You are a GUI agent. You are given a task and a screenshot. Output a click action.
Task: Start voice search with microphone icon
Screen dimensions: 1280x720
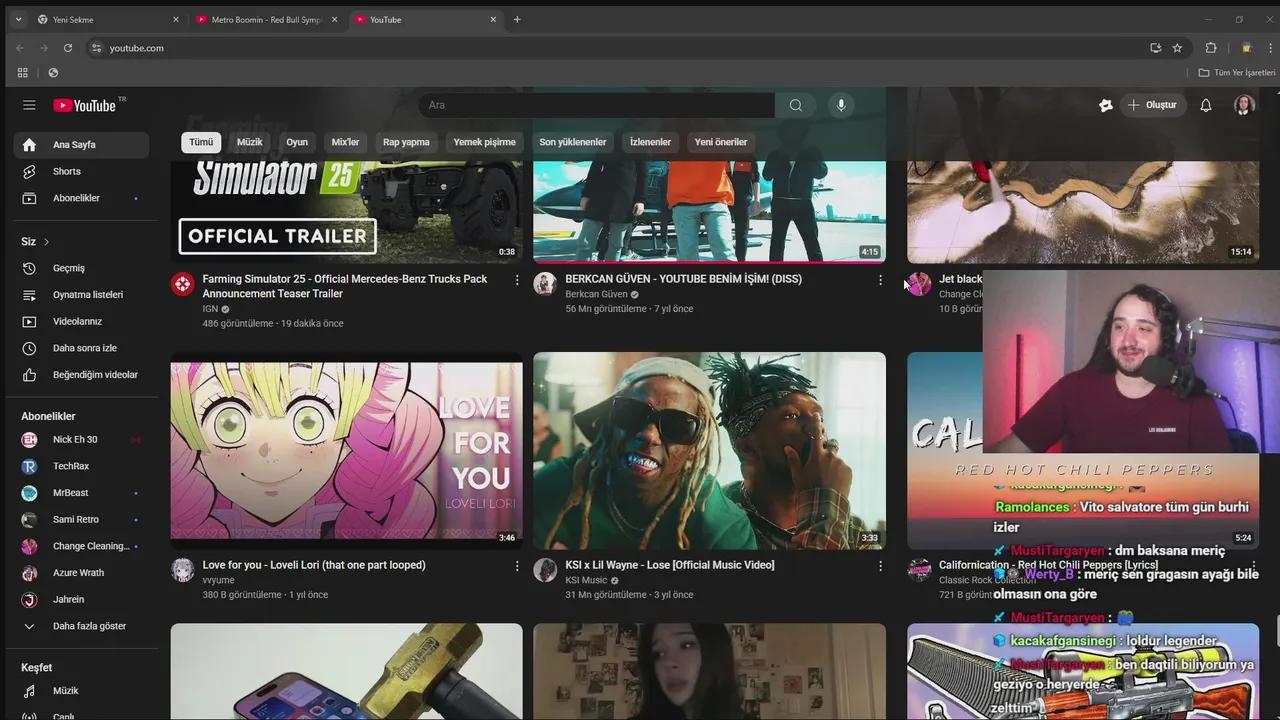841,105
